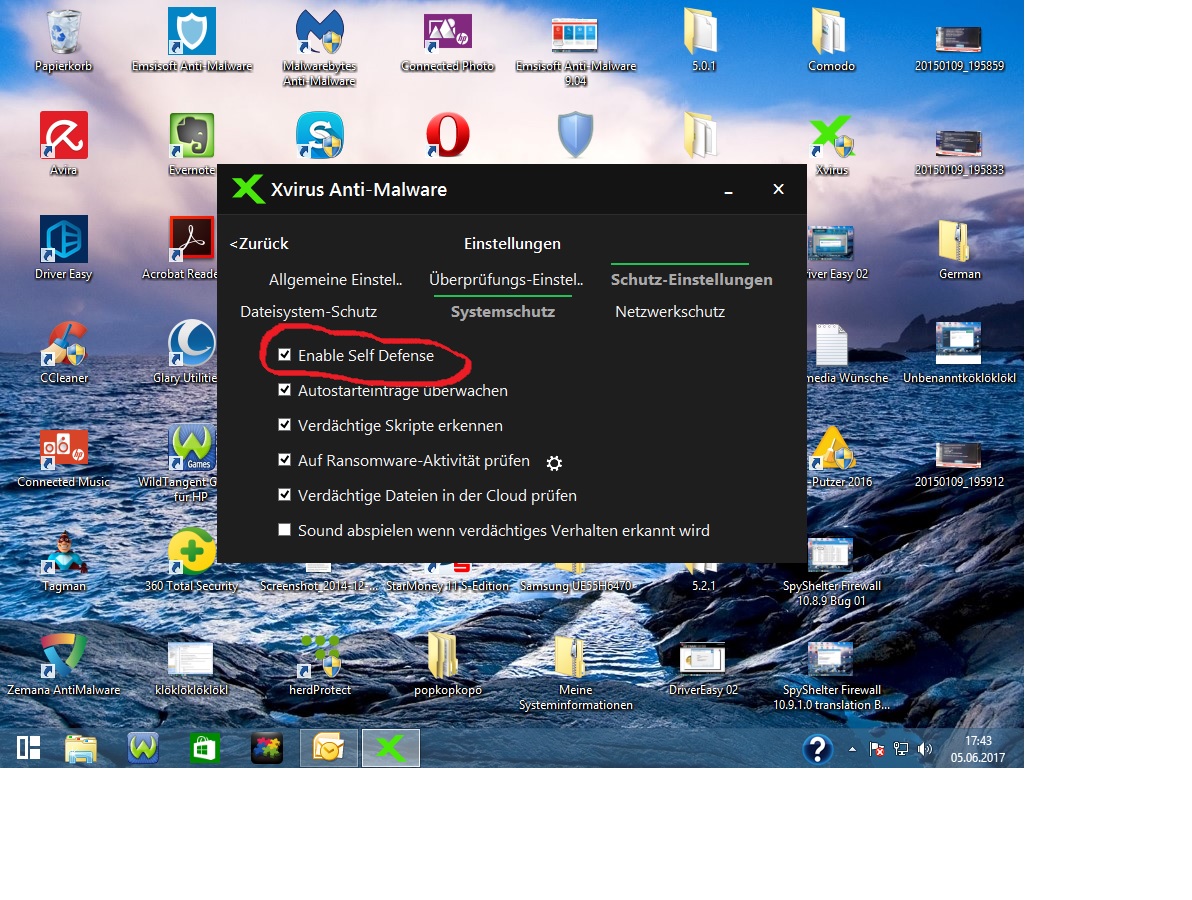Open the Netzwerkschutz sub-tab
Screen dimensions: 1192x900
tap(670, 312)
